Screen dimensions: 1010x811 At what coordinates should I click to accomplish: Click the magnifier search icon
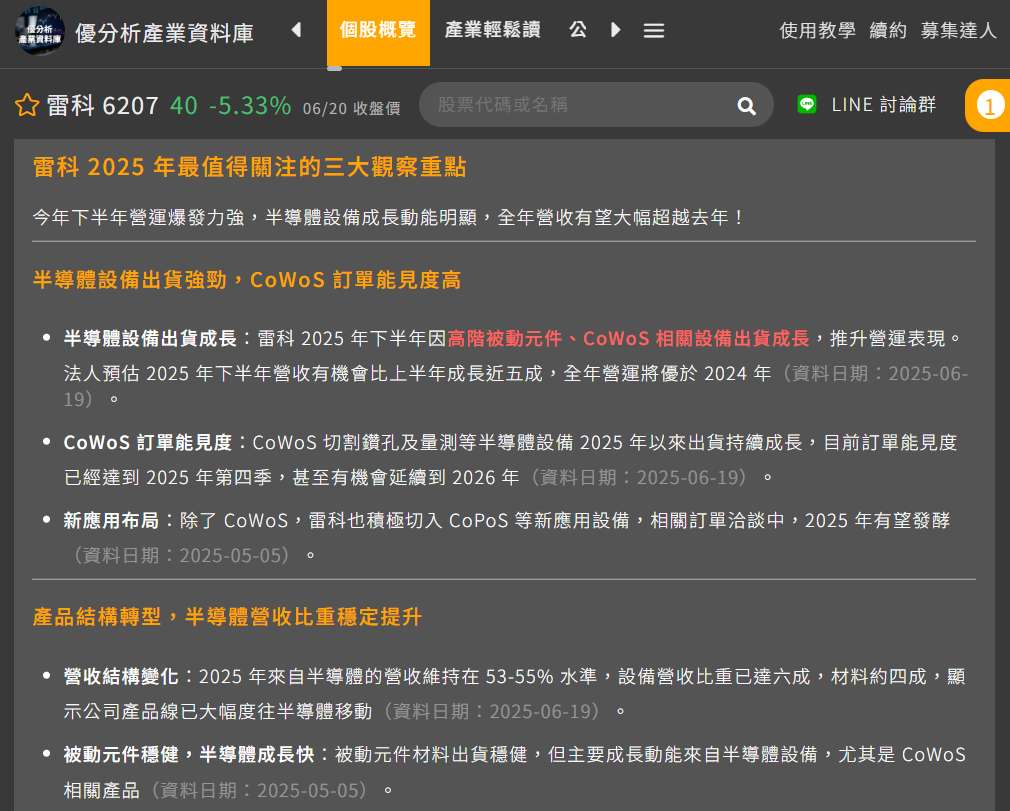[x=746, y=106]
